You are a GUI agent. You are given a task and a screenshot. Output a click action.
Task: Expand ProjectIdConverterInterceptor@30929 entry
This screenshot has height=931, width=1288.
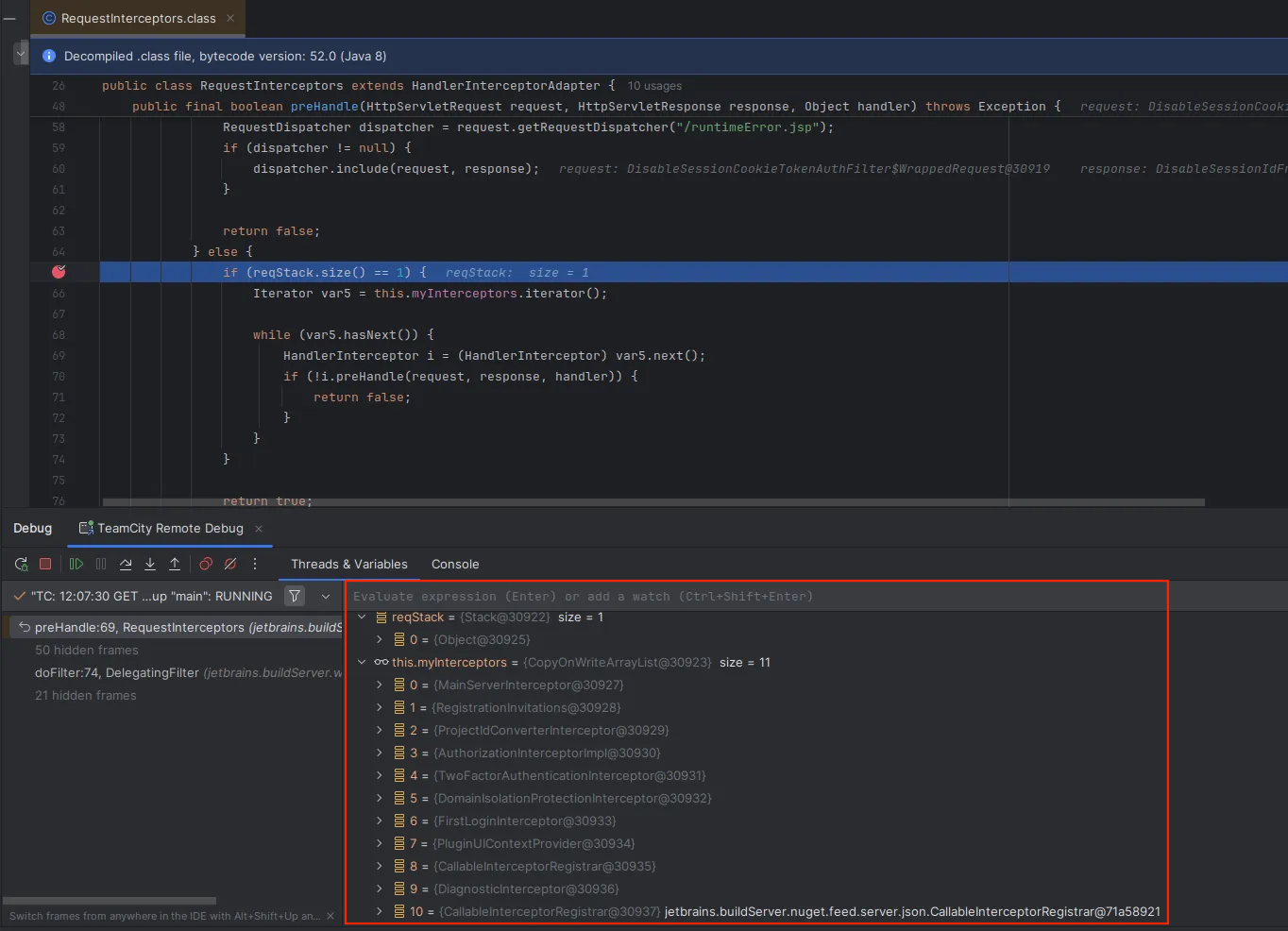(380, 730)
